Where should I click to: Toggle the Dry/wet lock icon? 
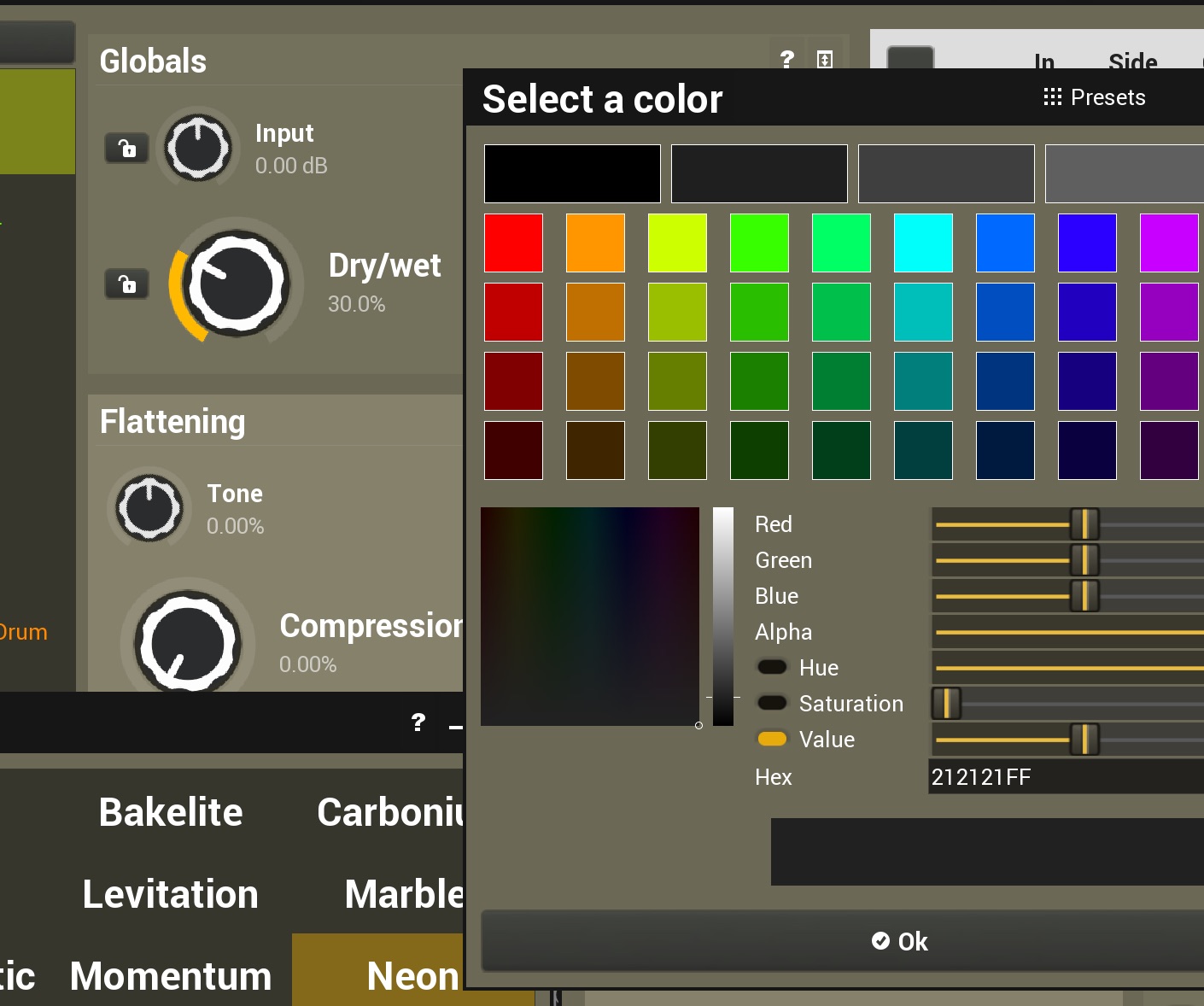click(126, 284)
